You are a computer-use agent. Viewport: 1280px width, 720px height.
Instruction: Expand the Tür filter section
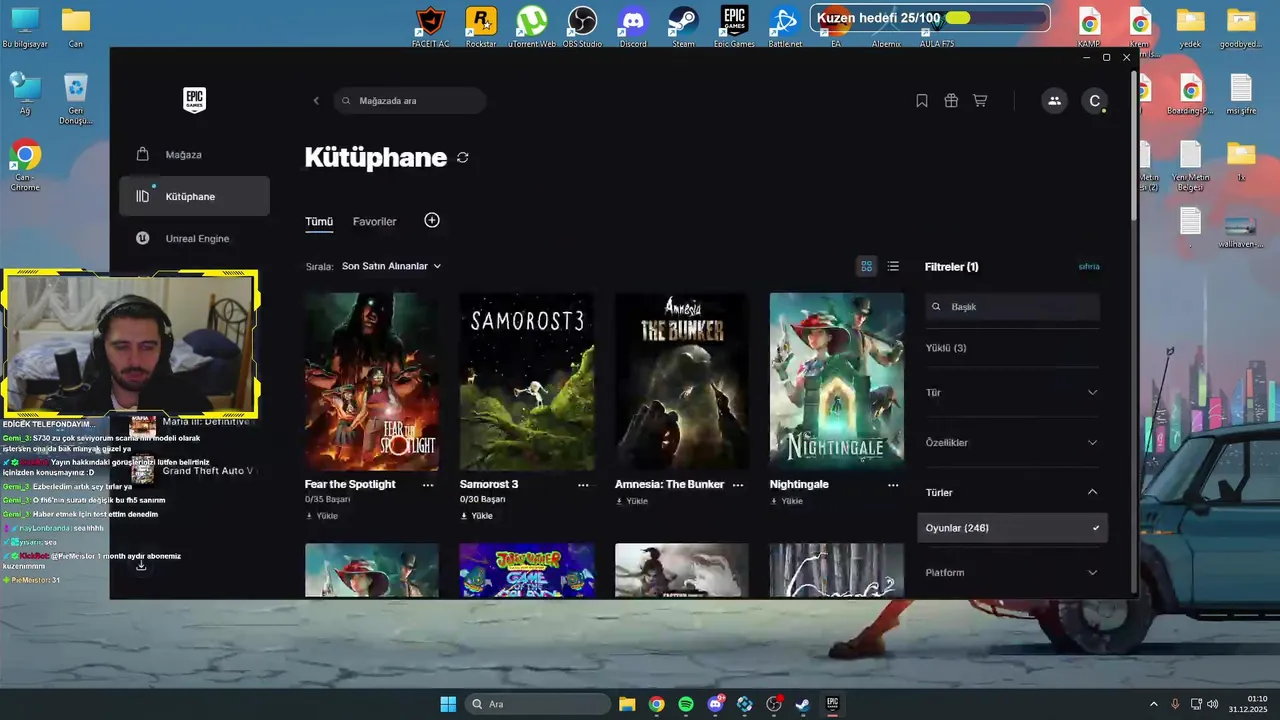pos(1012,393)
